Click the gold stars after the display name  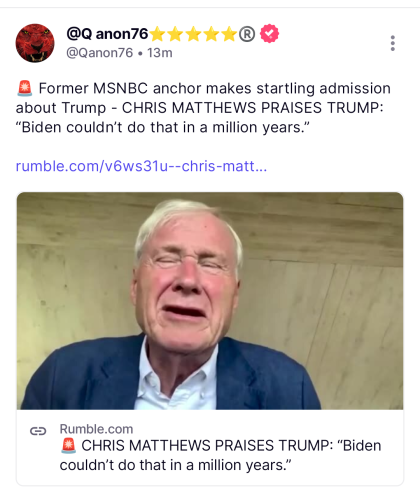[193, 34]
